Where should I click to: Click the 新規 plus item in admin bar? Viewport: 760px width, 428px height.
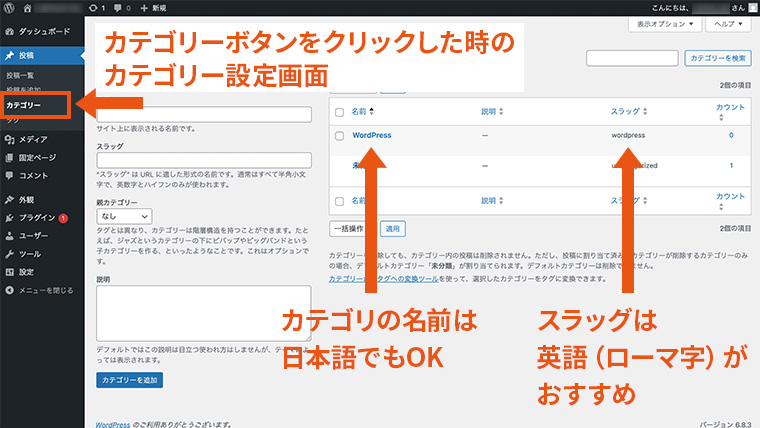153,8
